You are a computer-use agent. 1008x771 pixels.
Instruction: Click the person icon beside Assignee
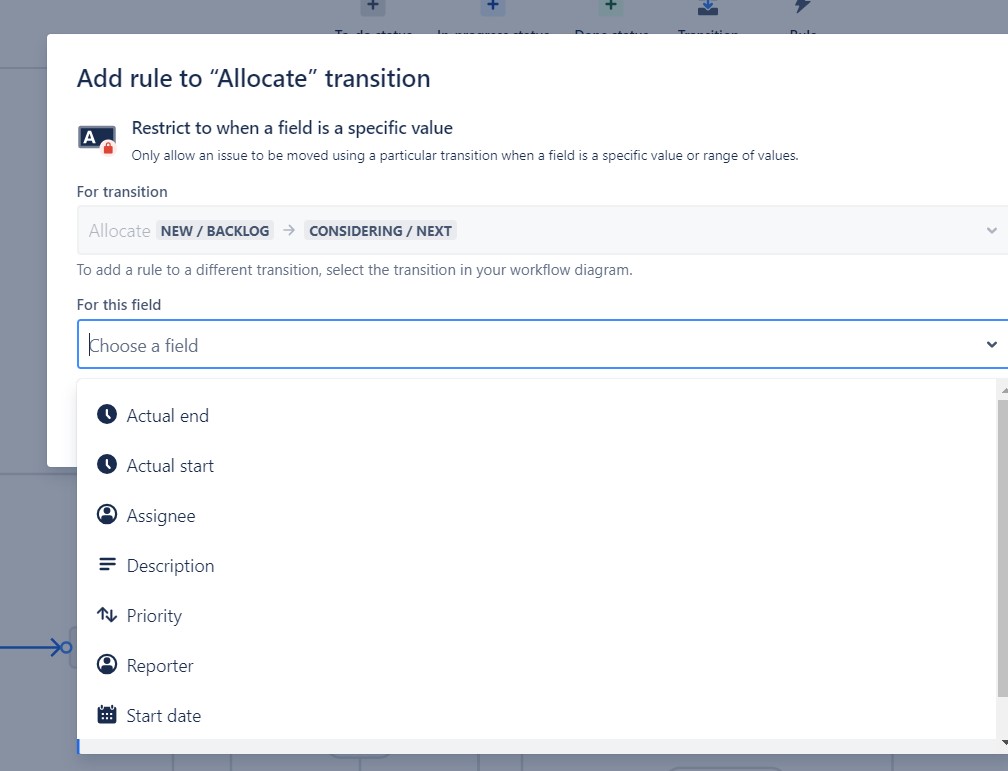(107, 514)
